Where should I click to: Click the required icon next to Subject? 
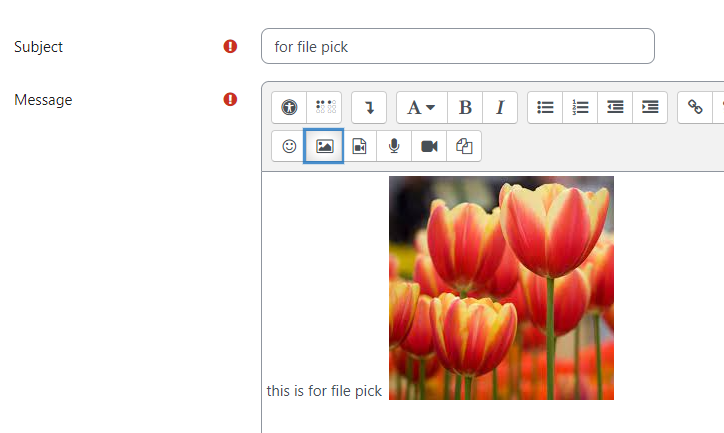[230, 46]
